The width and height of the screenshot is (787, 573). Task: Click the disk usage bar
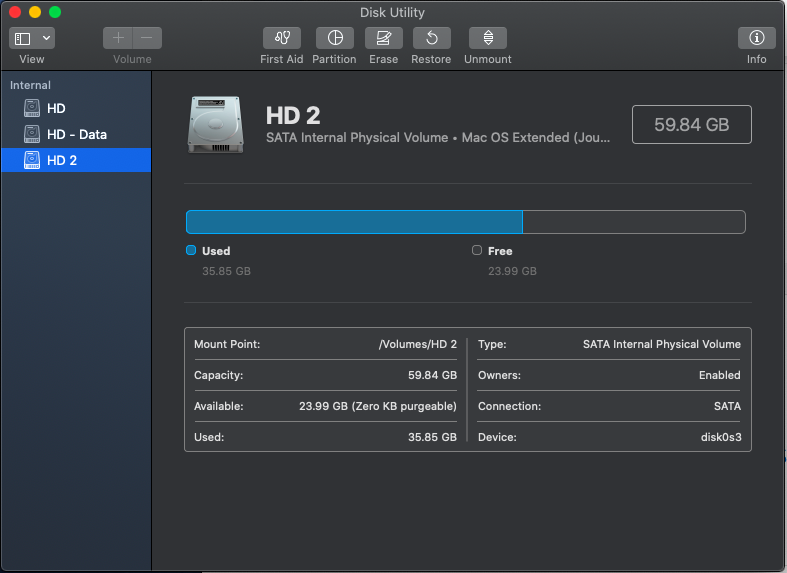(465, 222)
